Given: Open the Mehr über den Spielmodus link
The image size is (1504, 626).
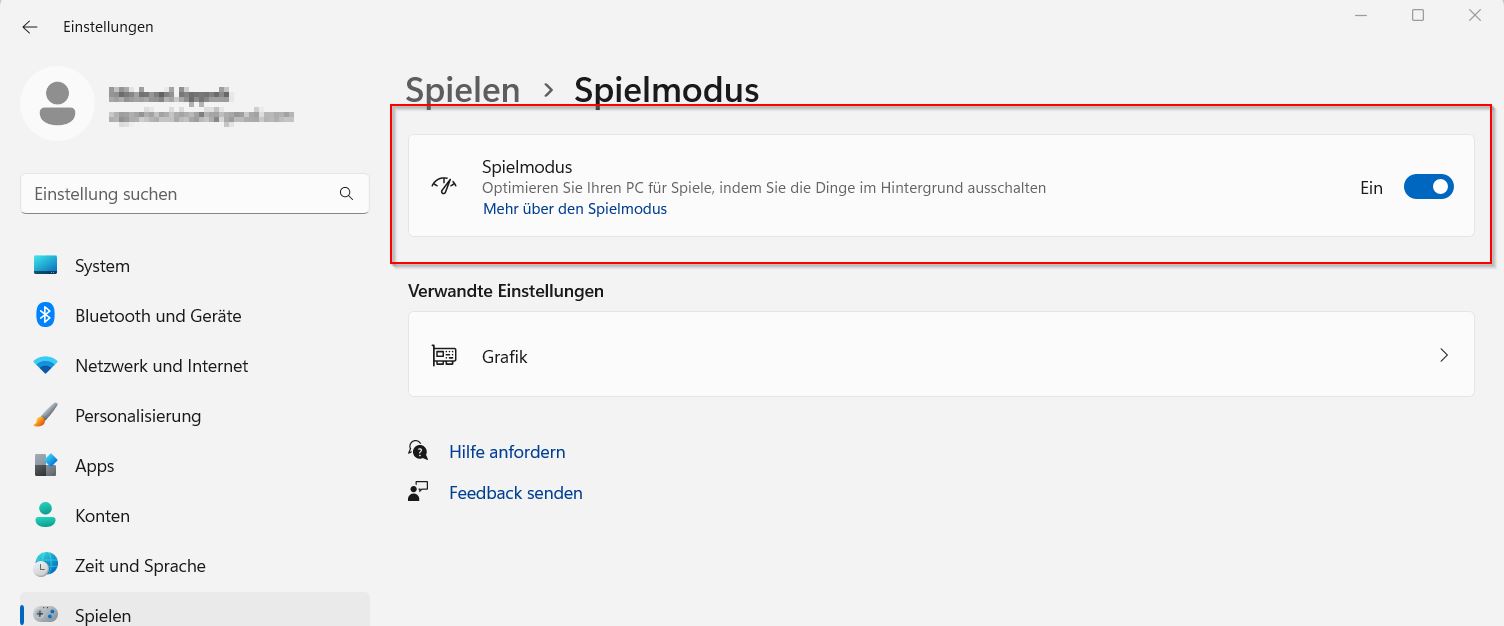Looking at the screenshot, I should click(x=574, y=209).
